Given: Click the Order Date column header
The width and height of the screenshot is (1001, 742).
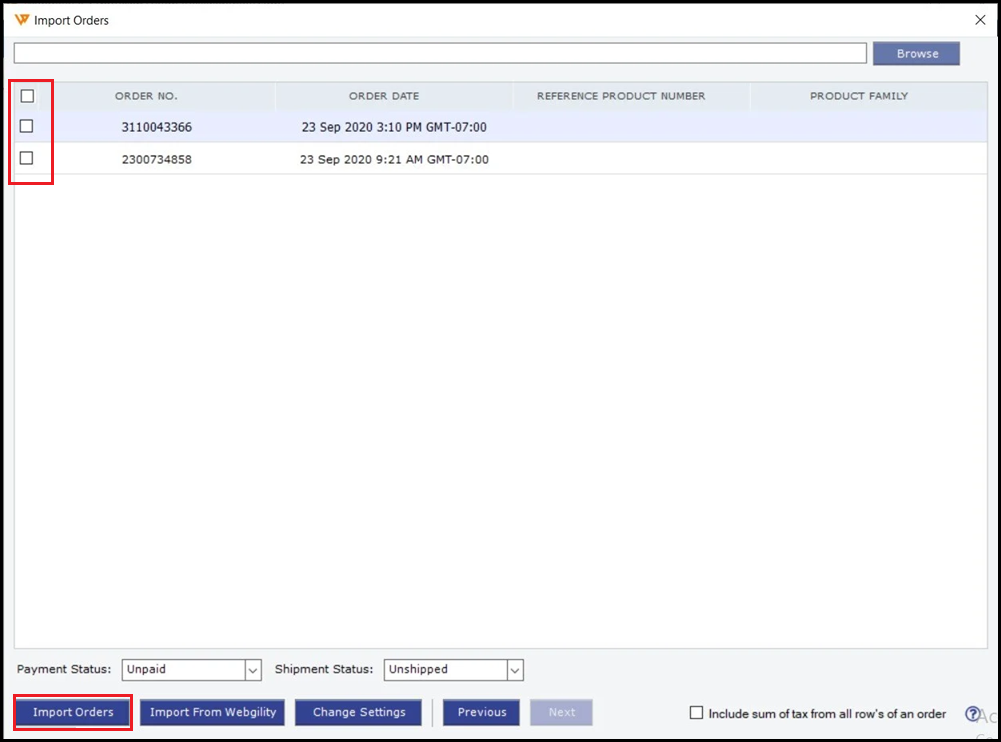Looking at the screenshot, I should pos(384,96).
